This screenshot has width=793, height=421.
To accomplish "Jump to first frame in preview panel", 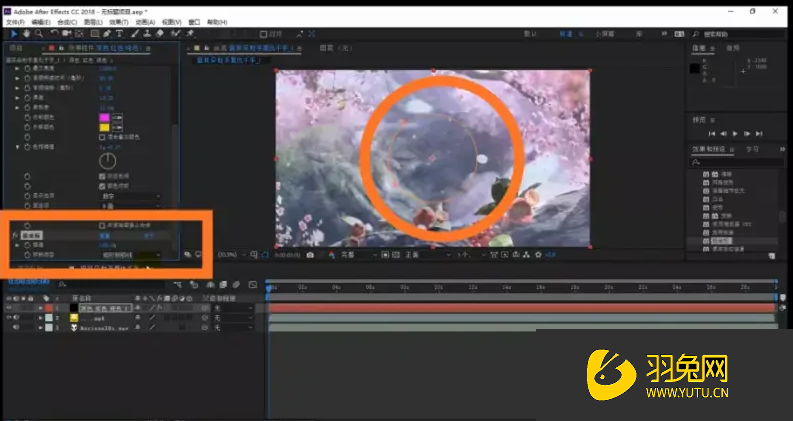I will (712, 134).
